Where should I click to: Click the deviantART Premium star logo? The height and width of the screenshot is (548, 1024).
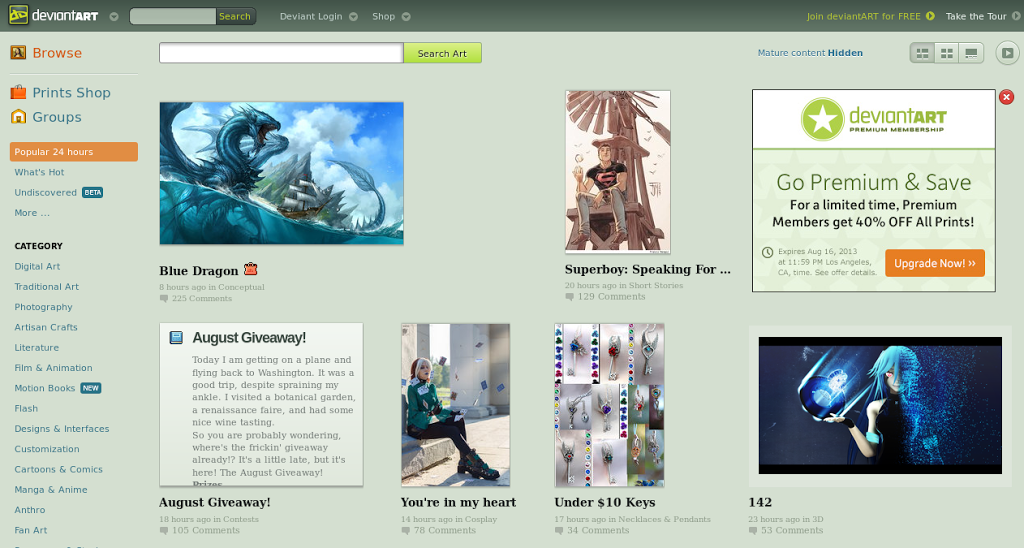coord(822,119)
